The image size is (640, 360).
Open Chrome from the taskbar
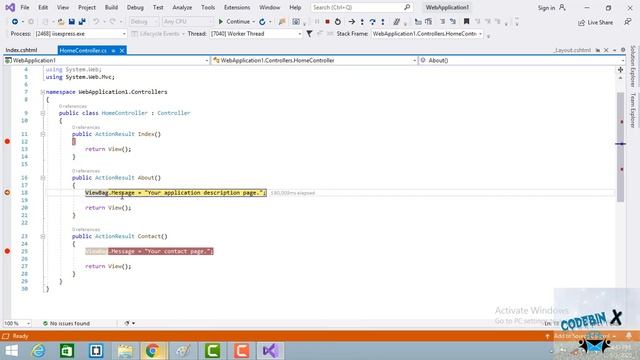pos(153,351)
